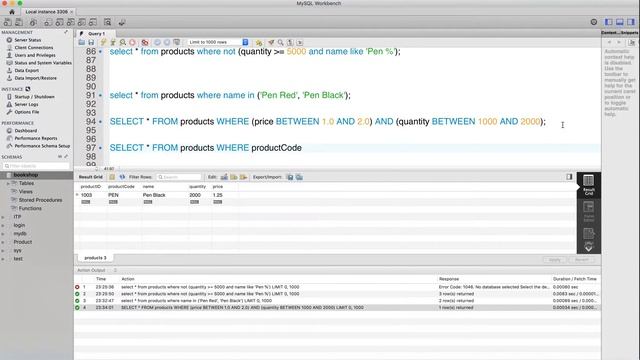This screenshot has height=360, width=640.
Task: Expand the ITP schema
Action: click(3, 217)
